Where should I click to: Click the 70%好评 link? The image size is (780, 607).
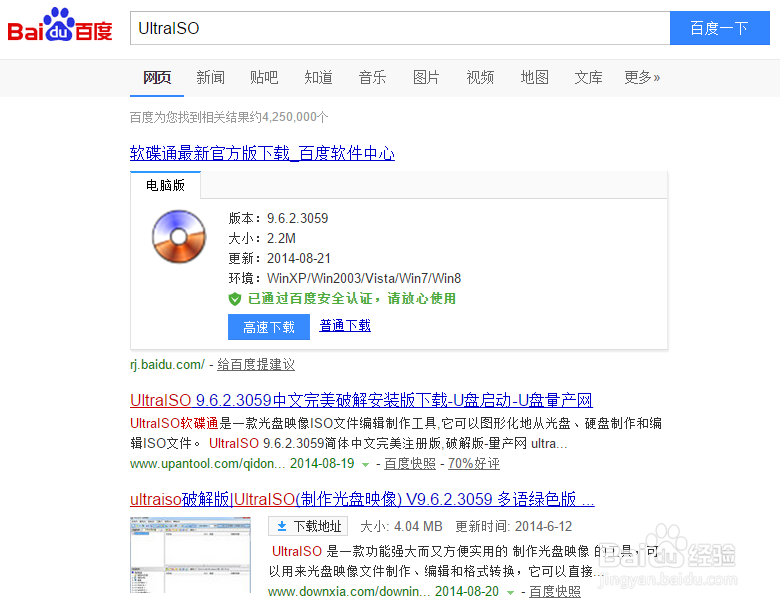474,464
